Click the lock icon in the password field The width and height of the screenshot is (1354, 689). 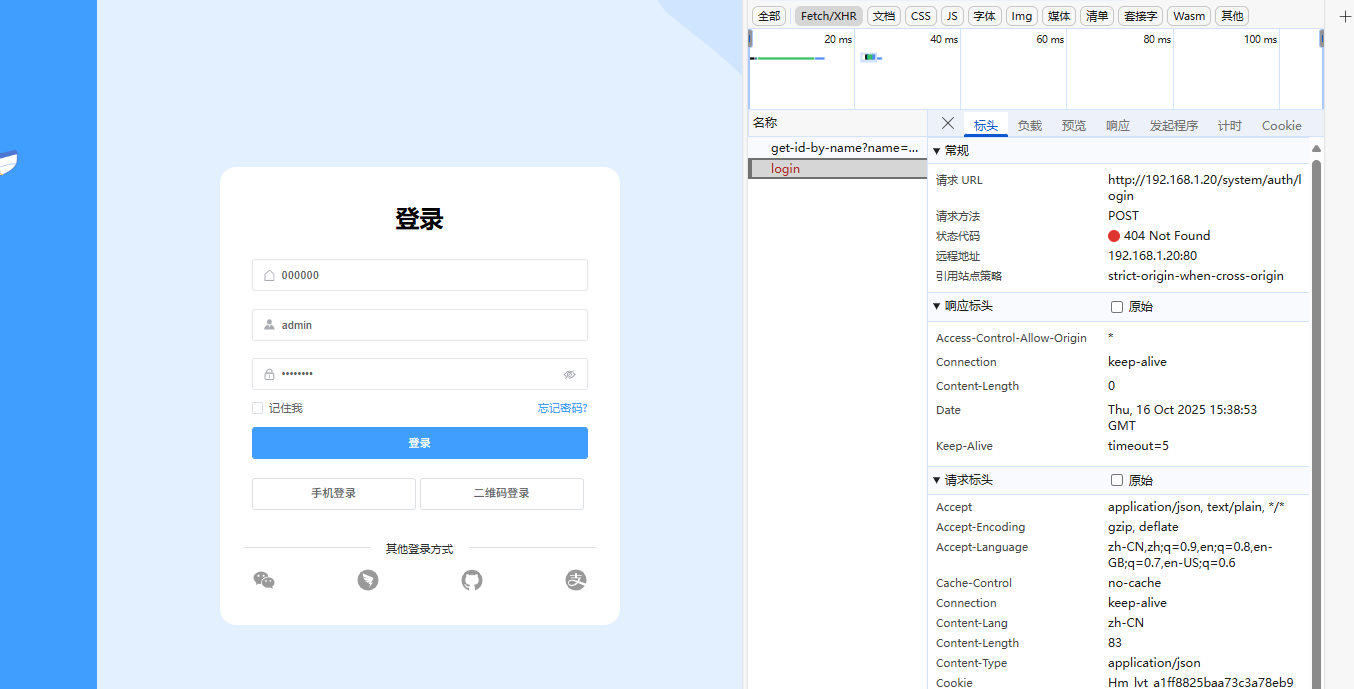269,374
